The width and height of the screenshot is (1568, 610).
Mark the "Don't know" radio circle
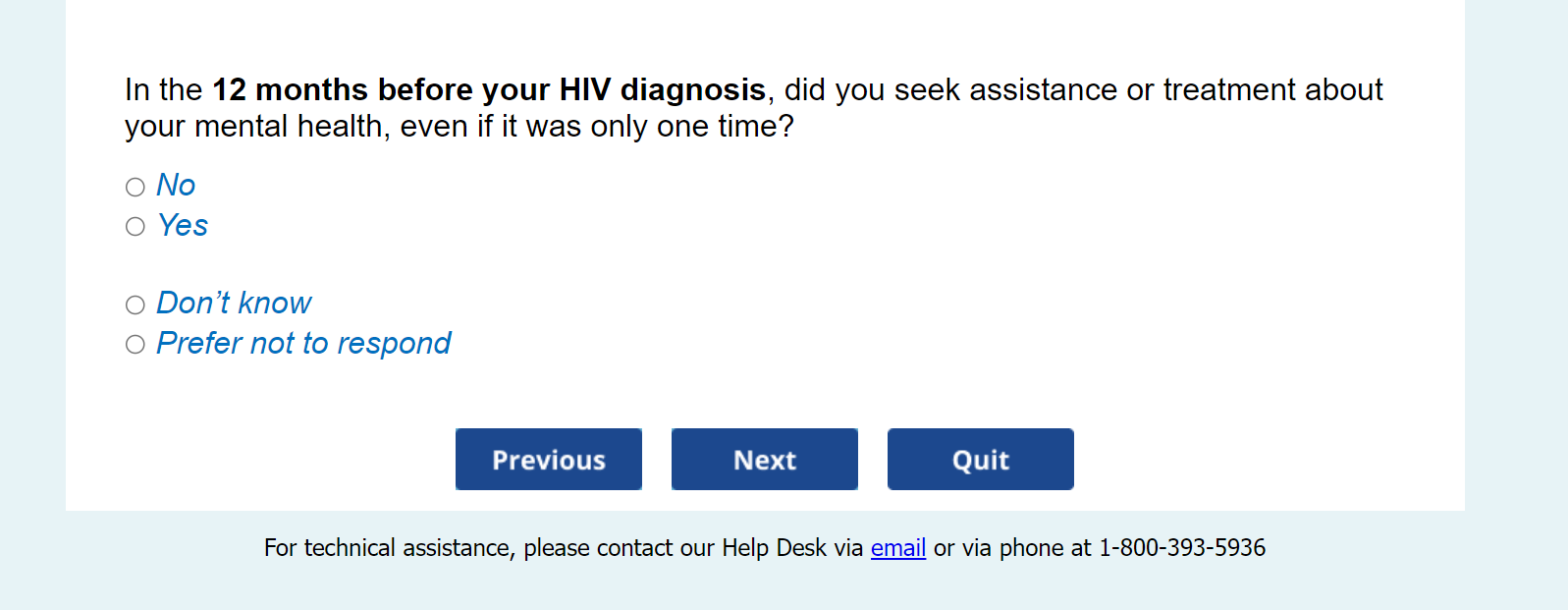135,305
